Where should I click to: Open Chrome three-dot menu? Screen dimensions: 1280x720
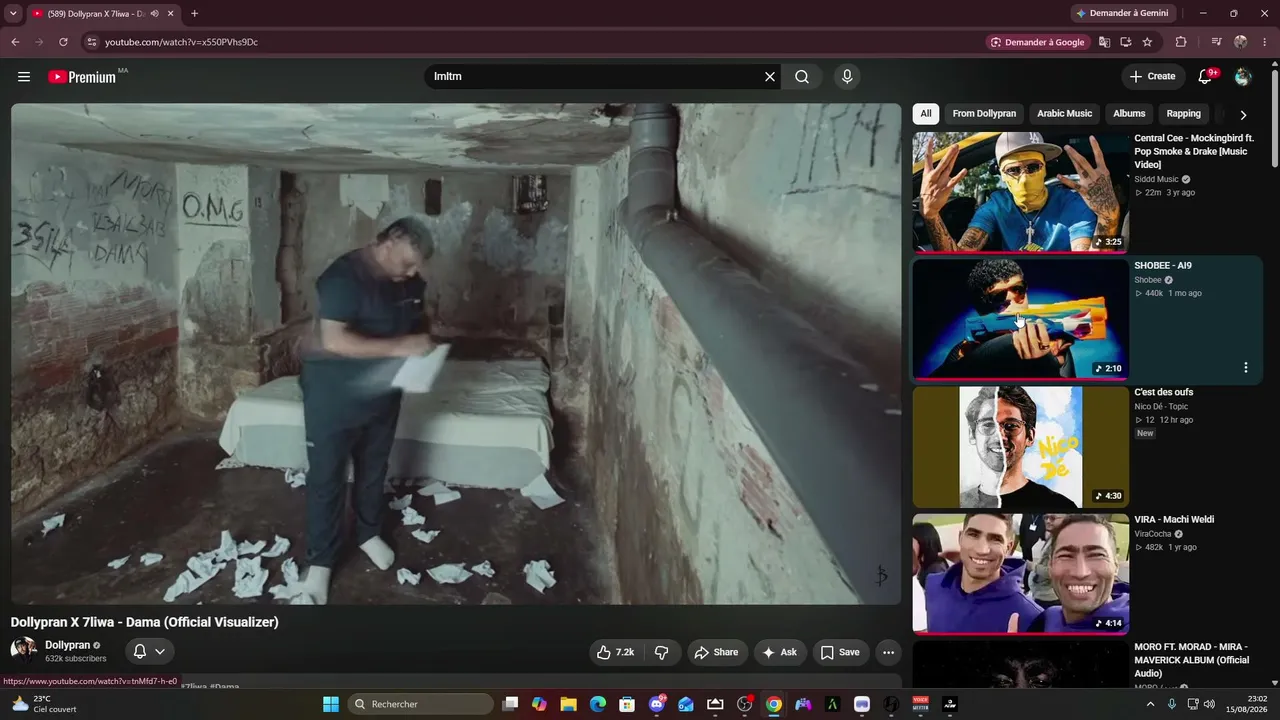pyautogui.click(x=1265, y=42)
